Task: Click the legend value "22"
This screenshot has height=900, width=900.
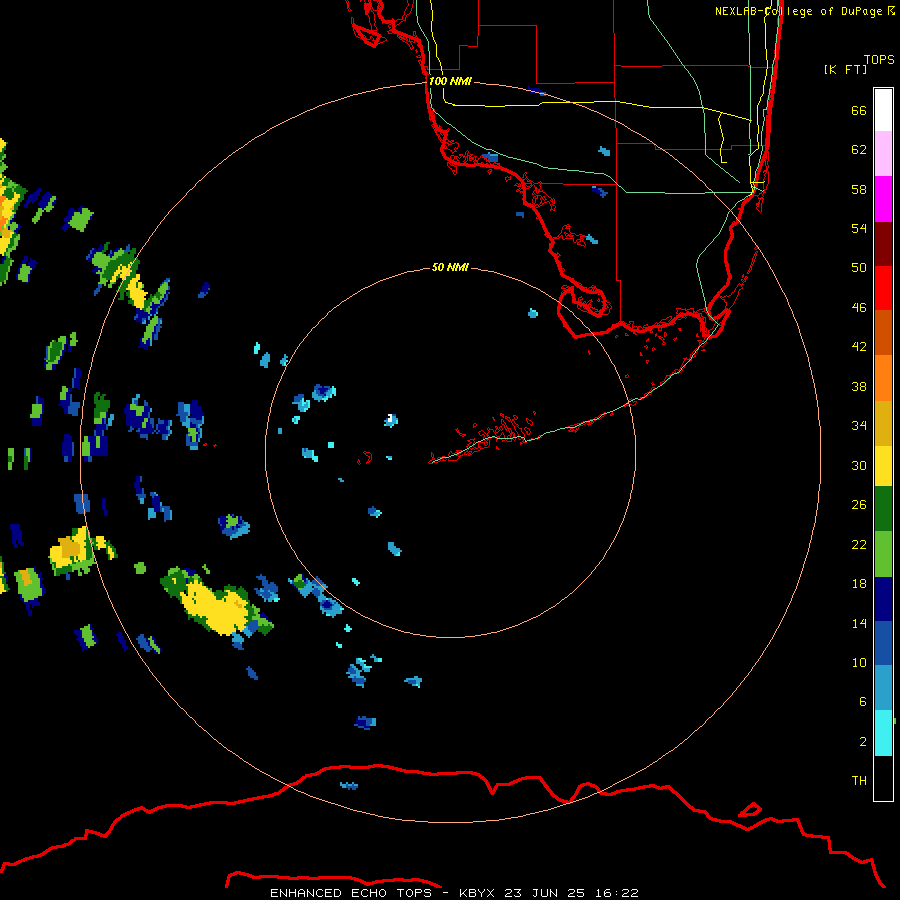Action: 859,544
